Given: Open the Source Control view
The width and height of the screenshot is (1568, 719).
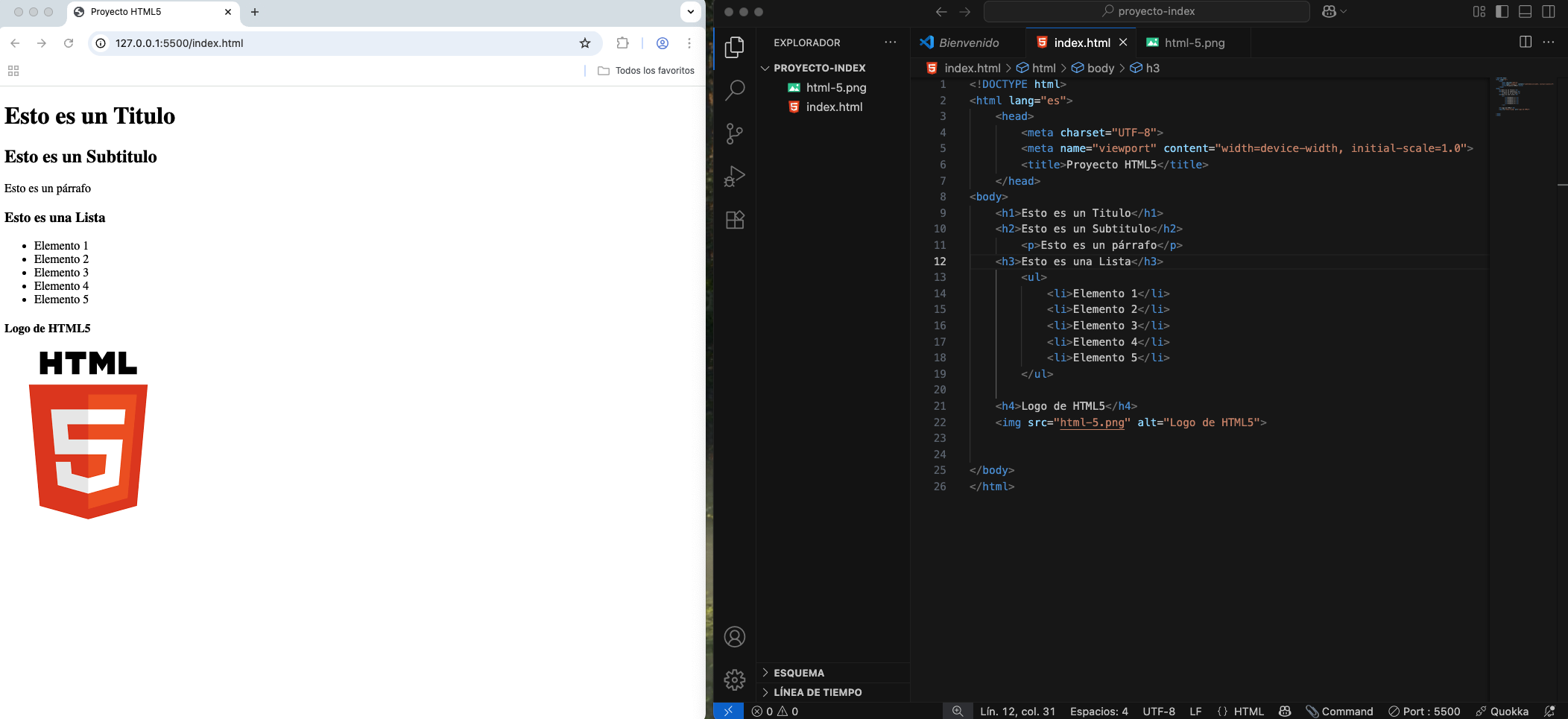Looking at the screenshot, I should 735,133.
